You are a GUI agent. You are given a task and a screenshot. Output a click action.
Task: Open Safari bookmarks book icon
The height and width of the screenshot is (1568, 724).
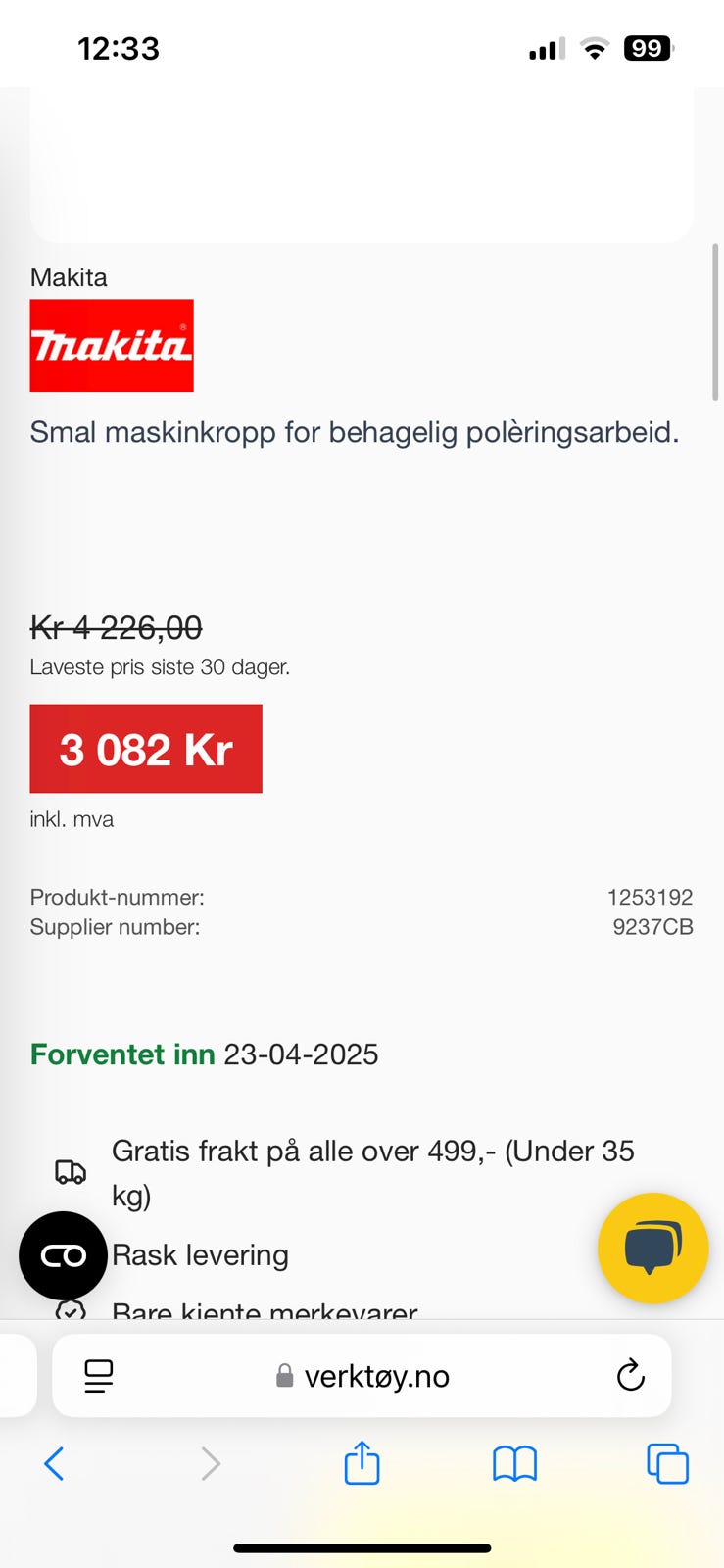[514, 1463]
